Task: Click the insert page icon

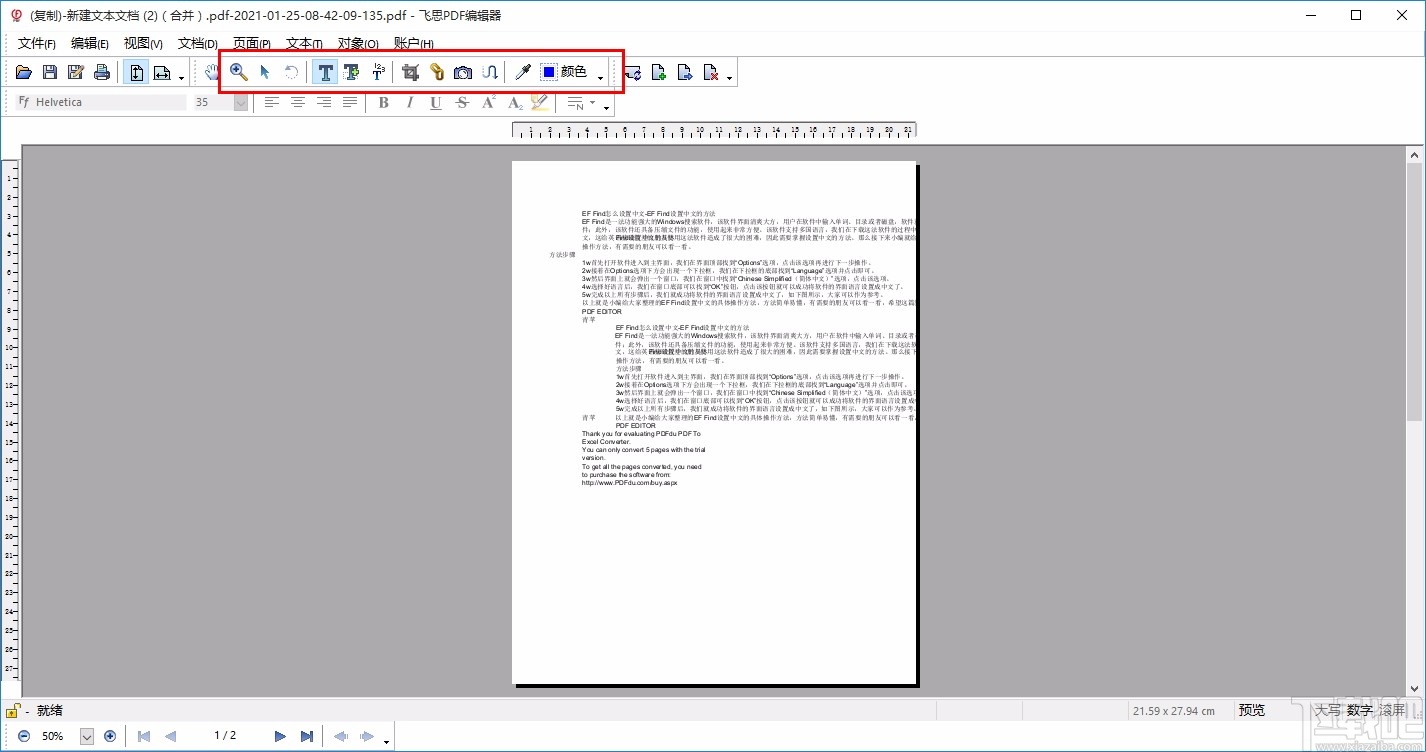Action: pyautogui.click(x=659, y=72)
